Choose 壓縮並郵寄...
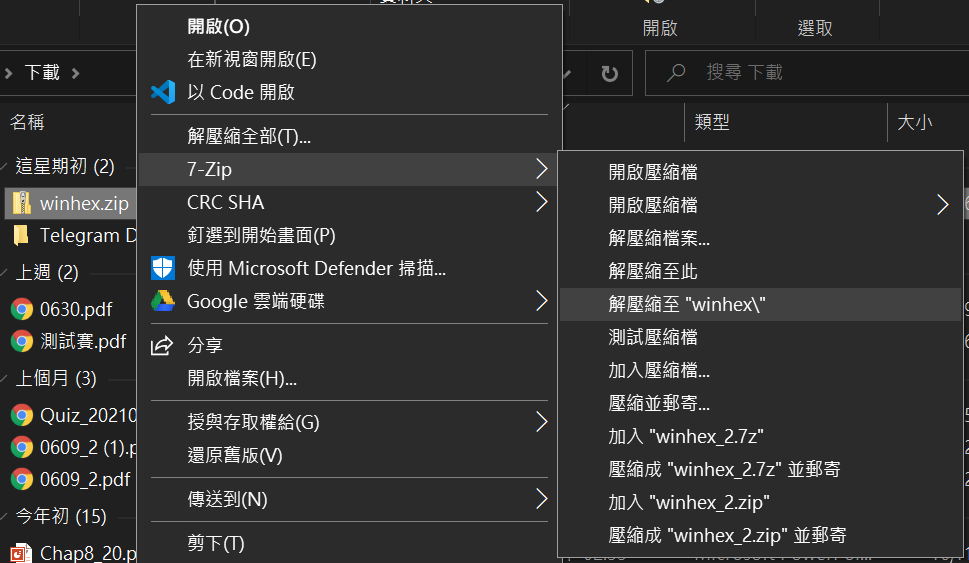The width and height of the screenshot is (969, 563). (761, 403)
